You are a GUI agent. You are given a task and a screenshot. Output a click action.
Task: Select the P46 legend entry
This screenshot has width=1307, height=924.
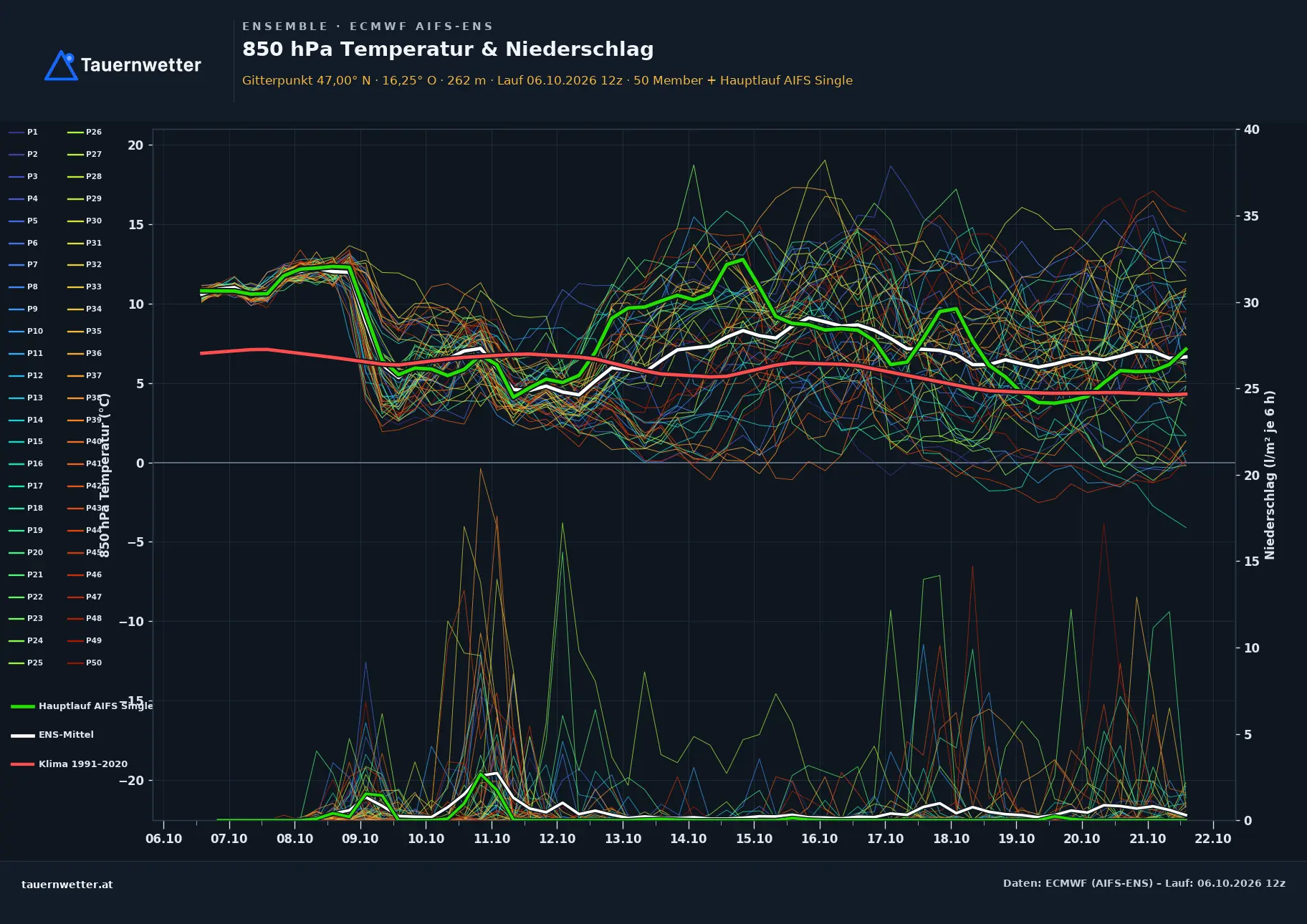point(85,574)
